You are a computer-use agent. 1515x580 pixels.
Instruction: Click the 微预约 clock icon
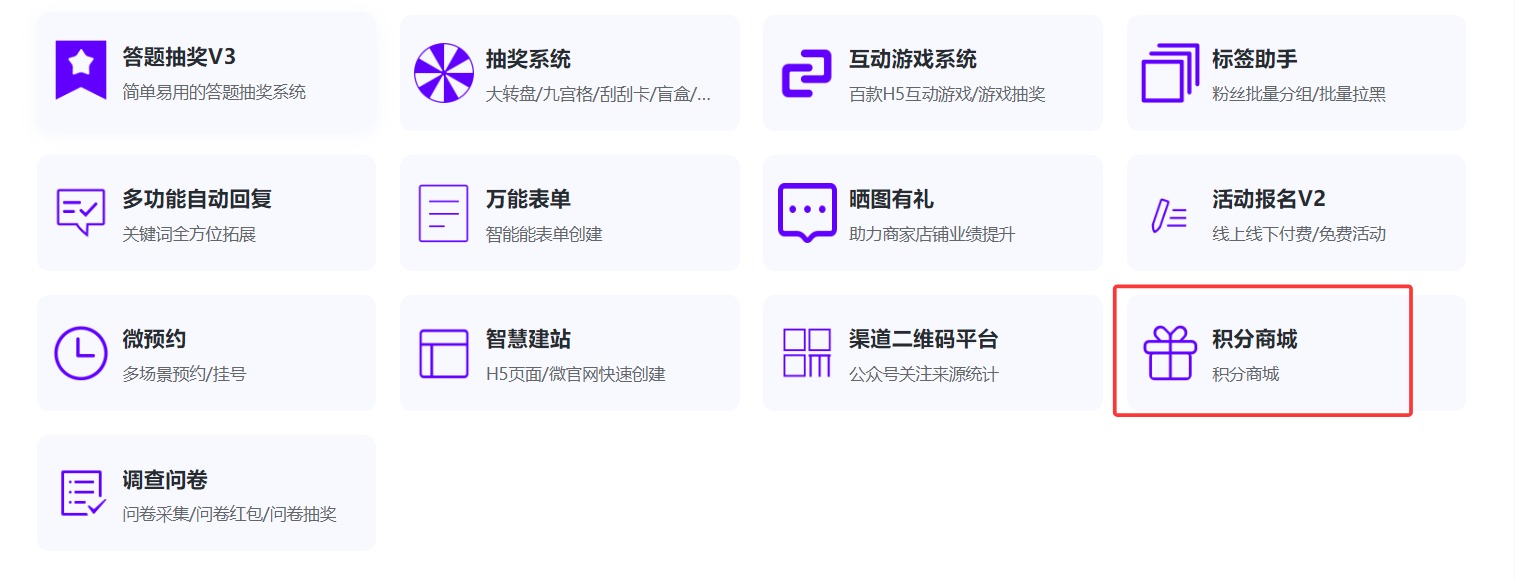pyautogui.click(x=81, y=352)
